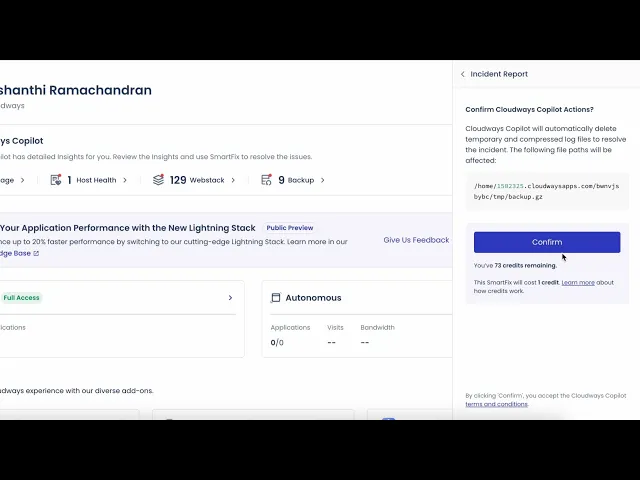Click the '73 credits remaining' text
Viewport: 640px width, 480px height.
pos(525,265)
